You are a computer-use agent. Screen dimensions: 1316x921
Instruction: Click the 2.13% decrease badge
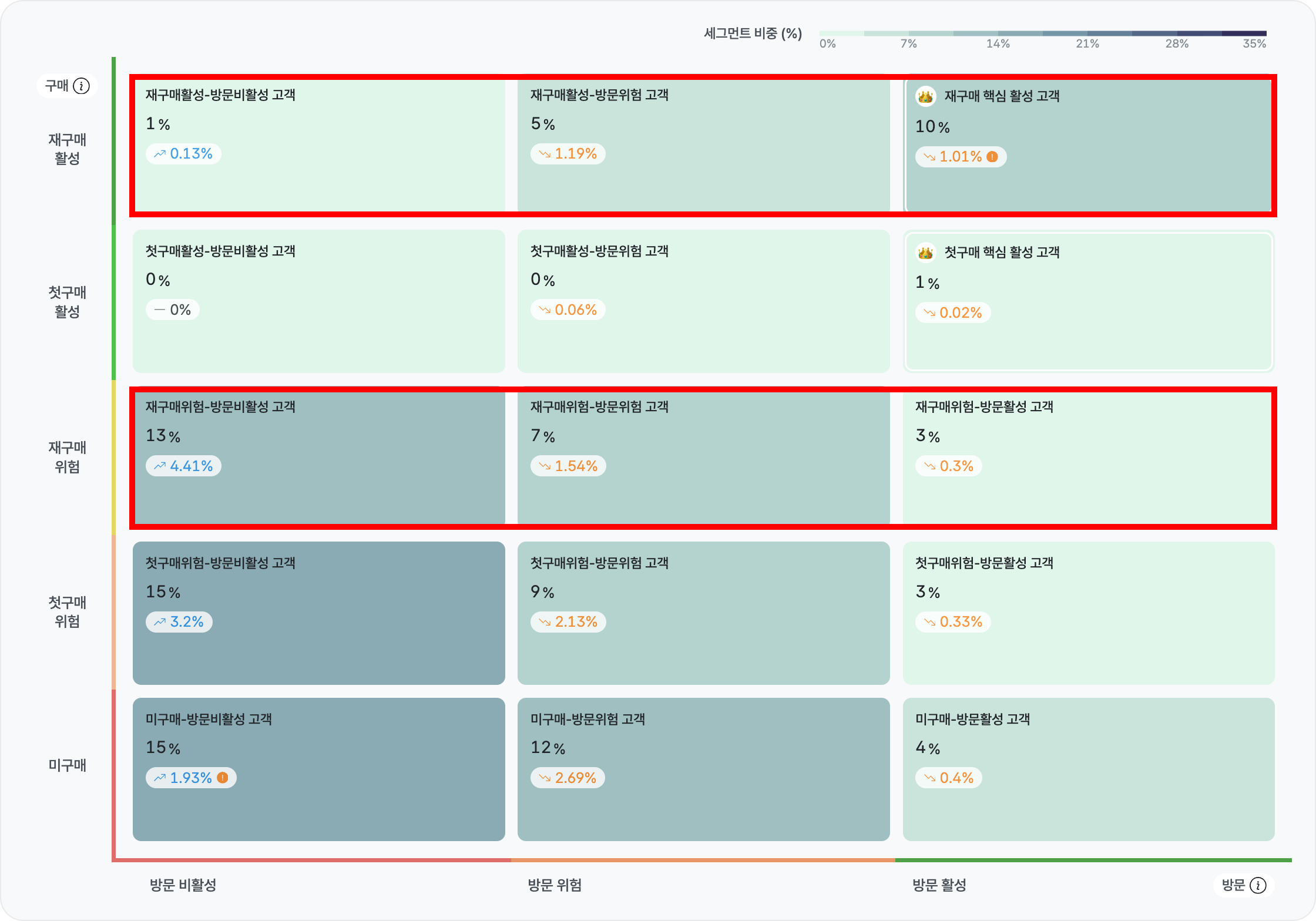[568, 622]
